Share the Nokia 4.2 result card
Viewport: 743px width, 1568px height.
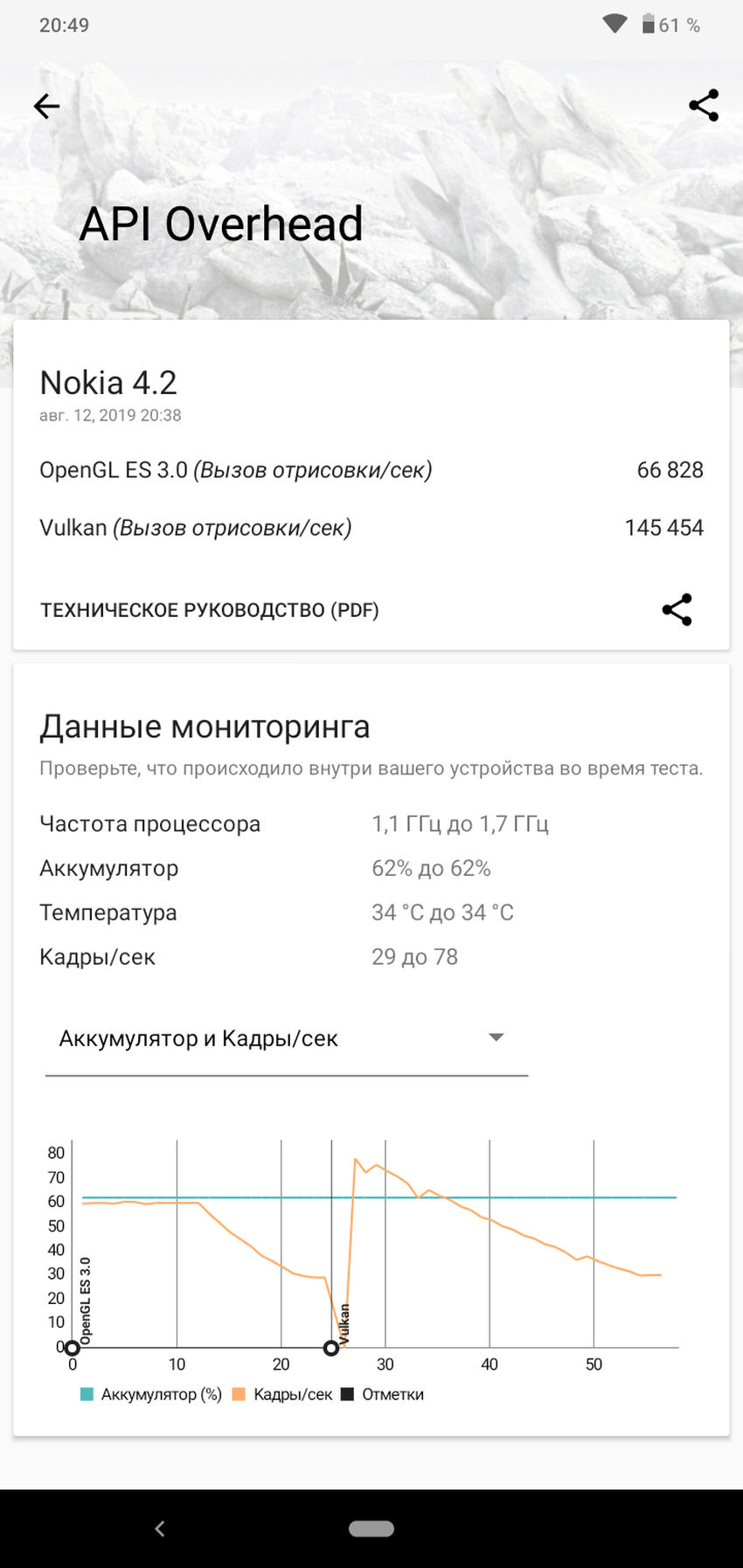pyautogui.click(x=677, y=610)
